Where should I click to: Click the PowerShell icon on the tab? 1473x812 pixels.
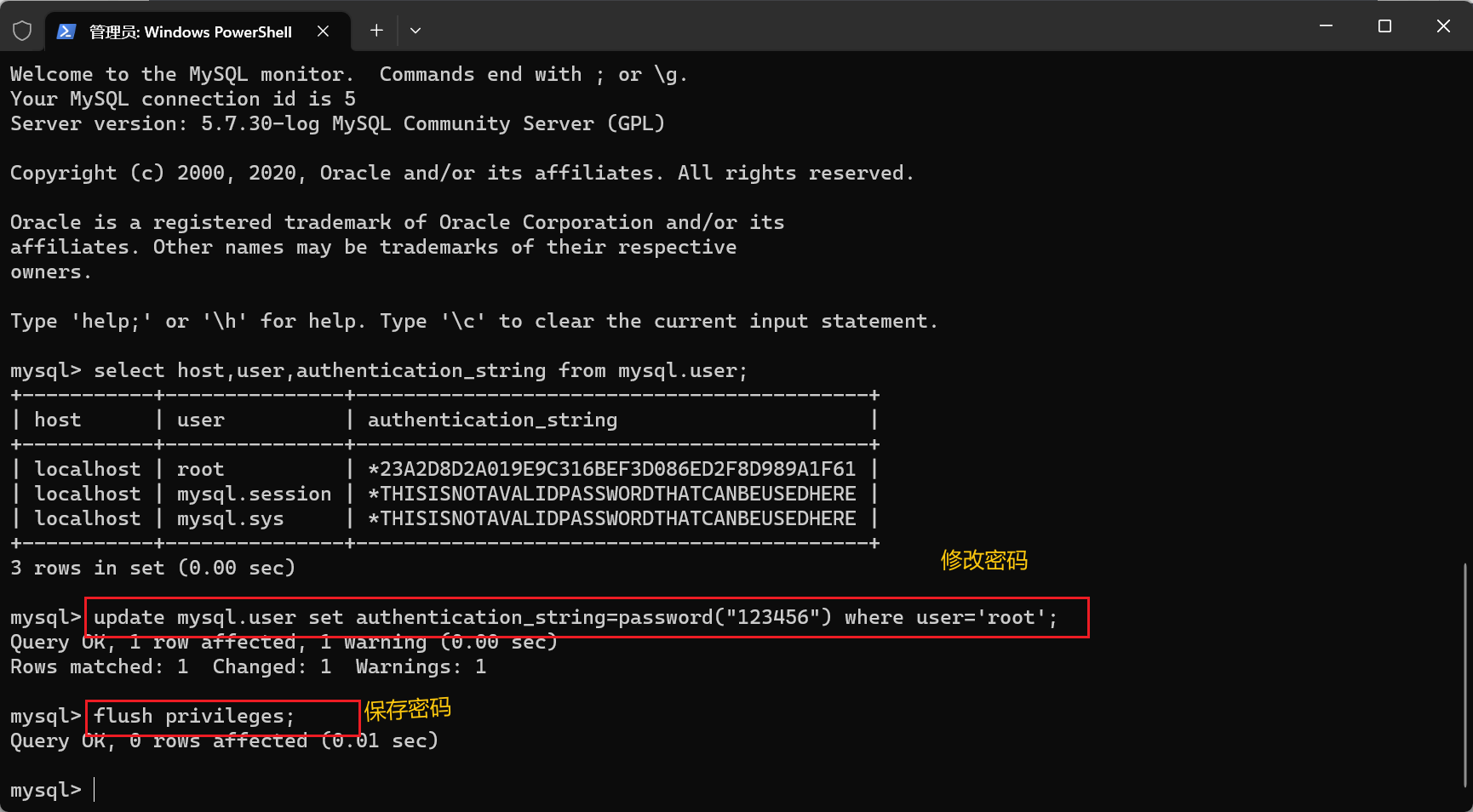tap(66, 31)
